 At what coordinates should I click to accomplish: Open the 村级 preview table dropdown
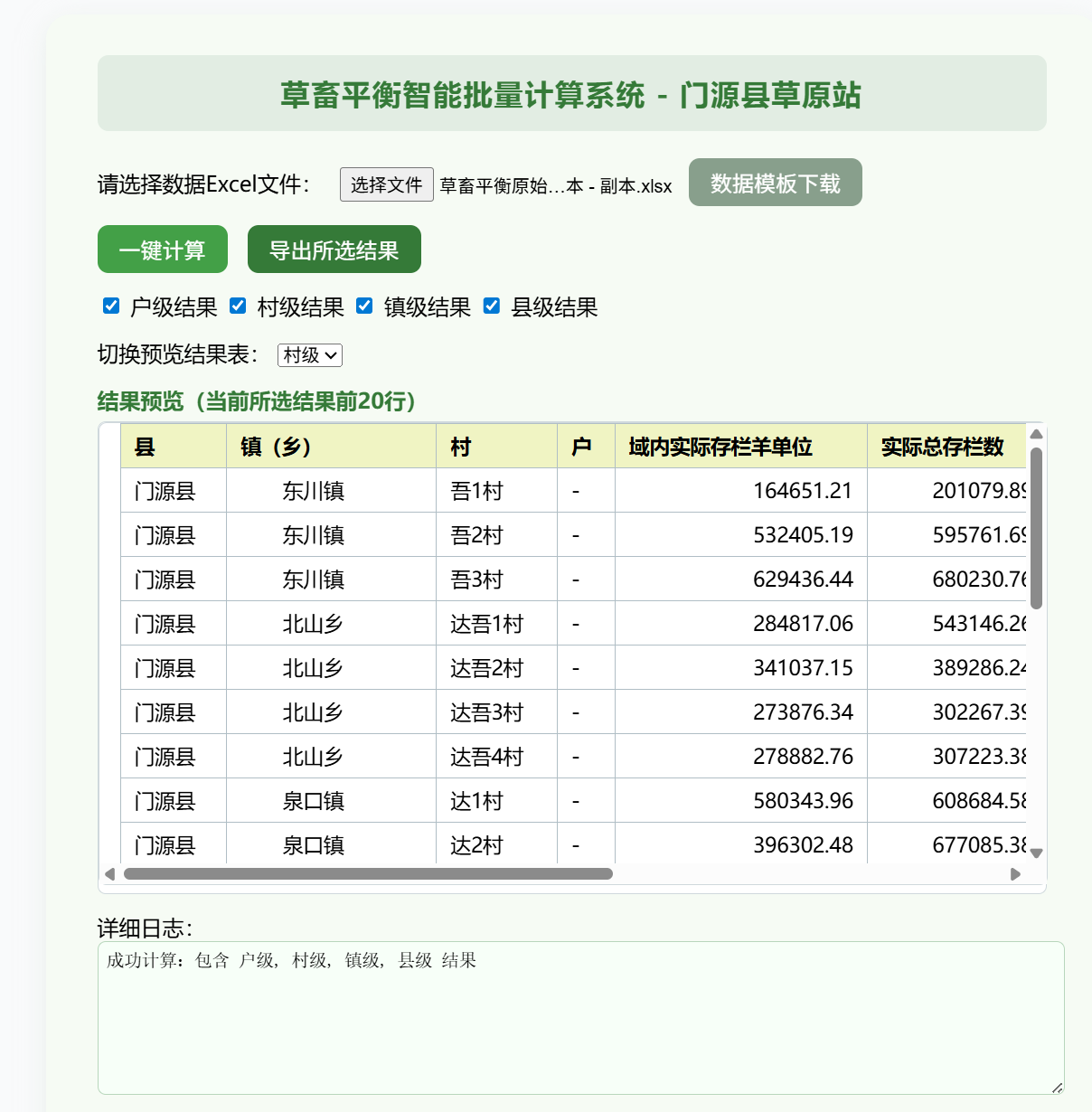point(309,355)
